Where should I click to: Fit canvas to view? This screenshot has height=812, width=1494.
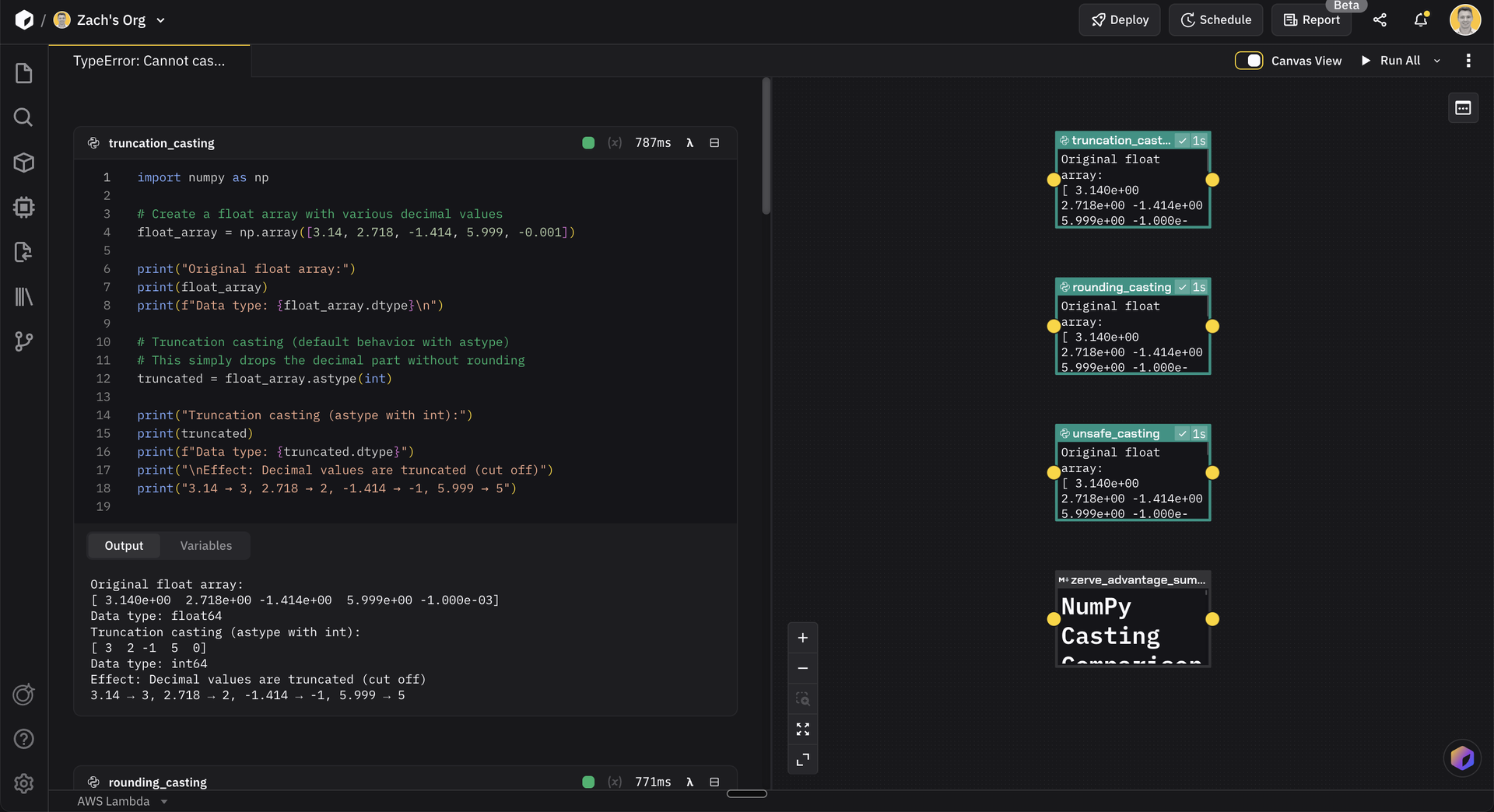[803, 729]
